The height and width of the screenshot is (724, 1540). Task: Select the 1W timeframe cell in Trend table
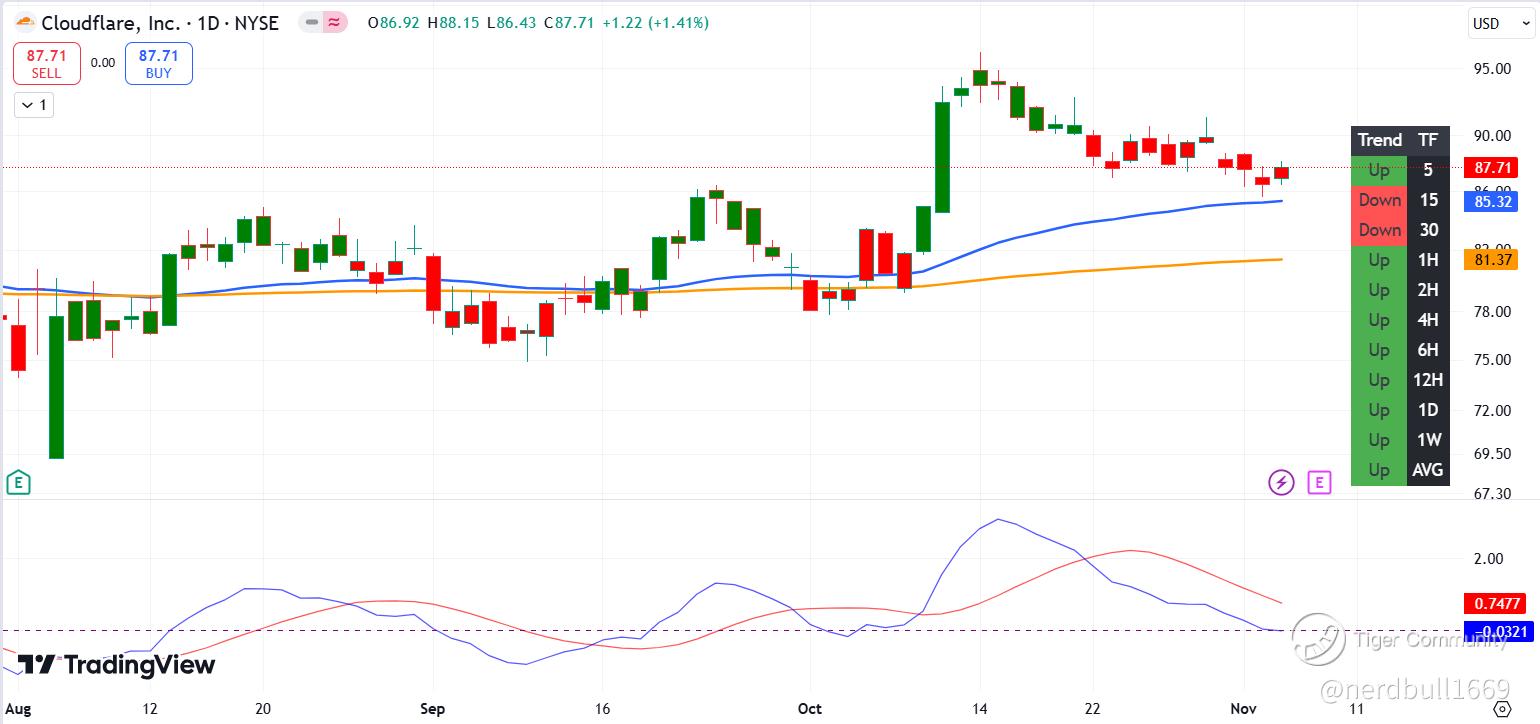1428,440
